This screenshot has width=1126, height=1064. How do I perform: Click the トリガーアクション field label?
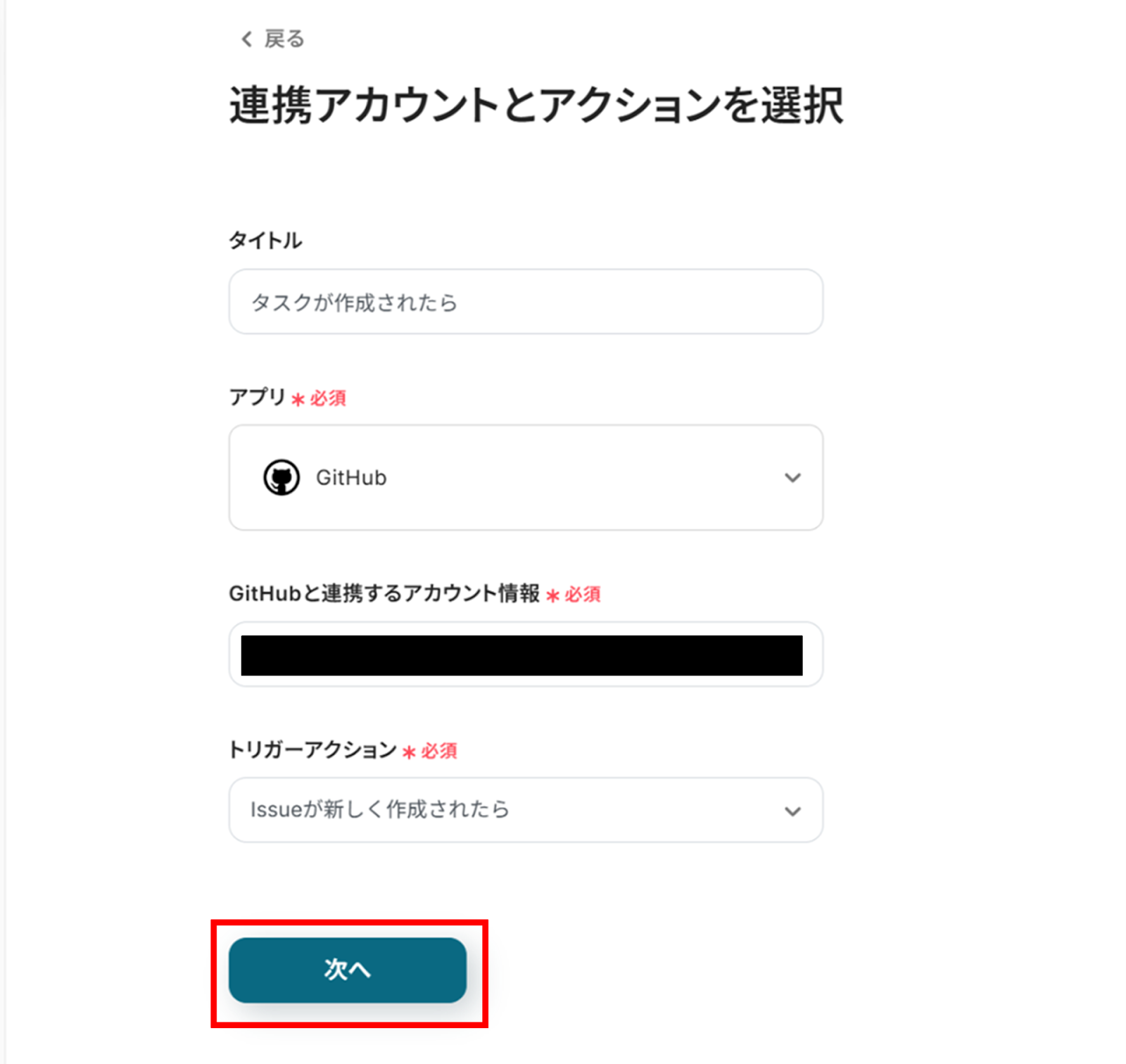312,750
